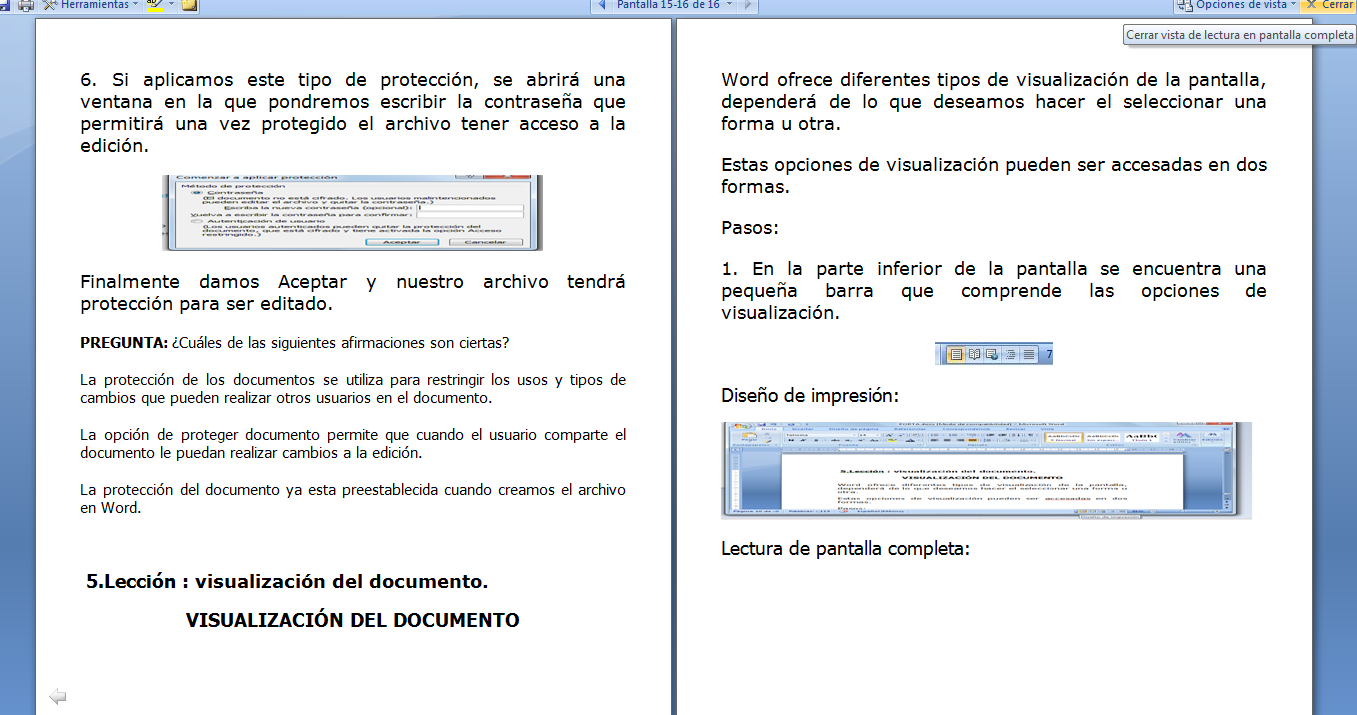
Task: Go to the next screen using the top arrow
Action: (x=748, y=5)
